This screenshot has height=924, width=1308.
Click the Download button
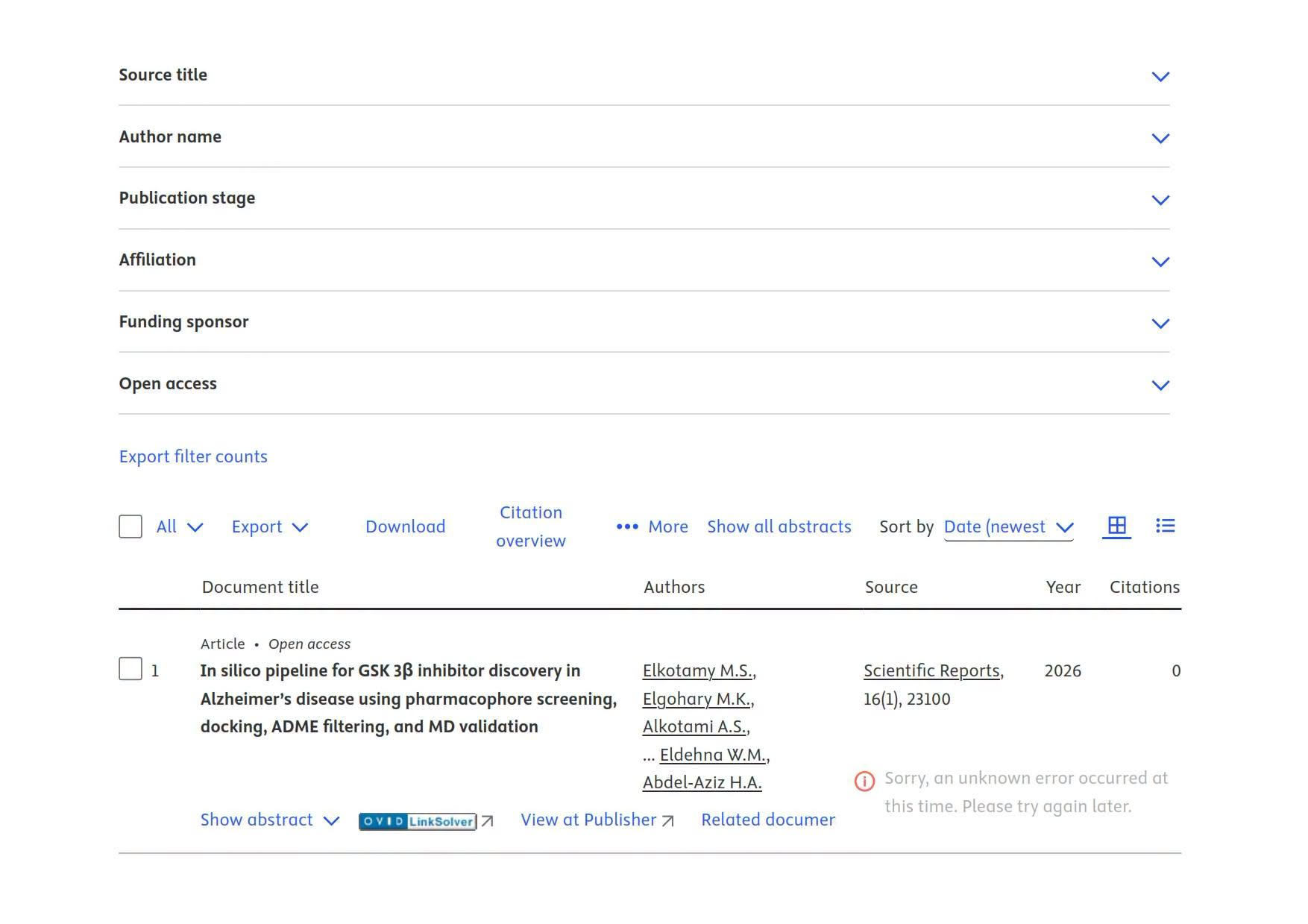[x=405, y=527]
